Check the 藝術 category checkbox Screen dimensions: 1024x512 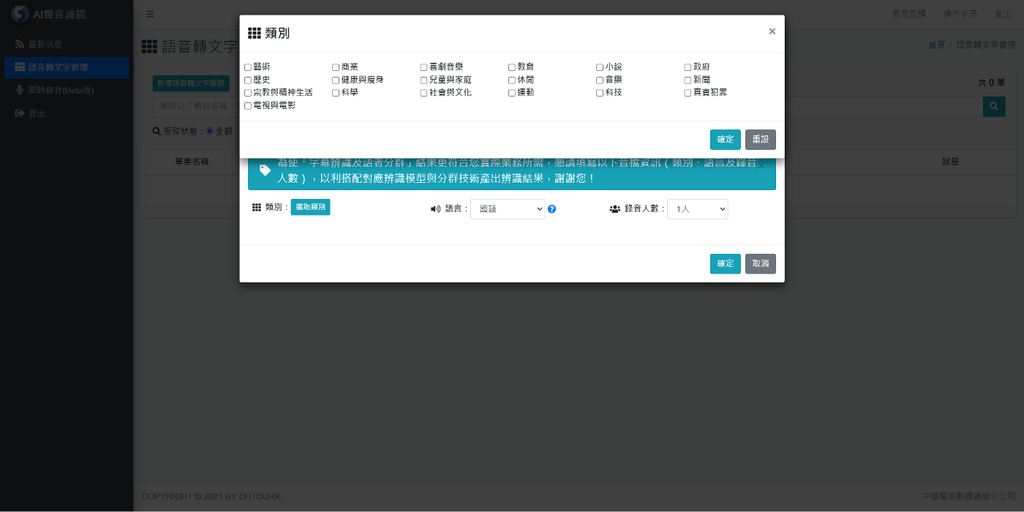[248, 67]
